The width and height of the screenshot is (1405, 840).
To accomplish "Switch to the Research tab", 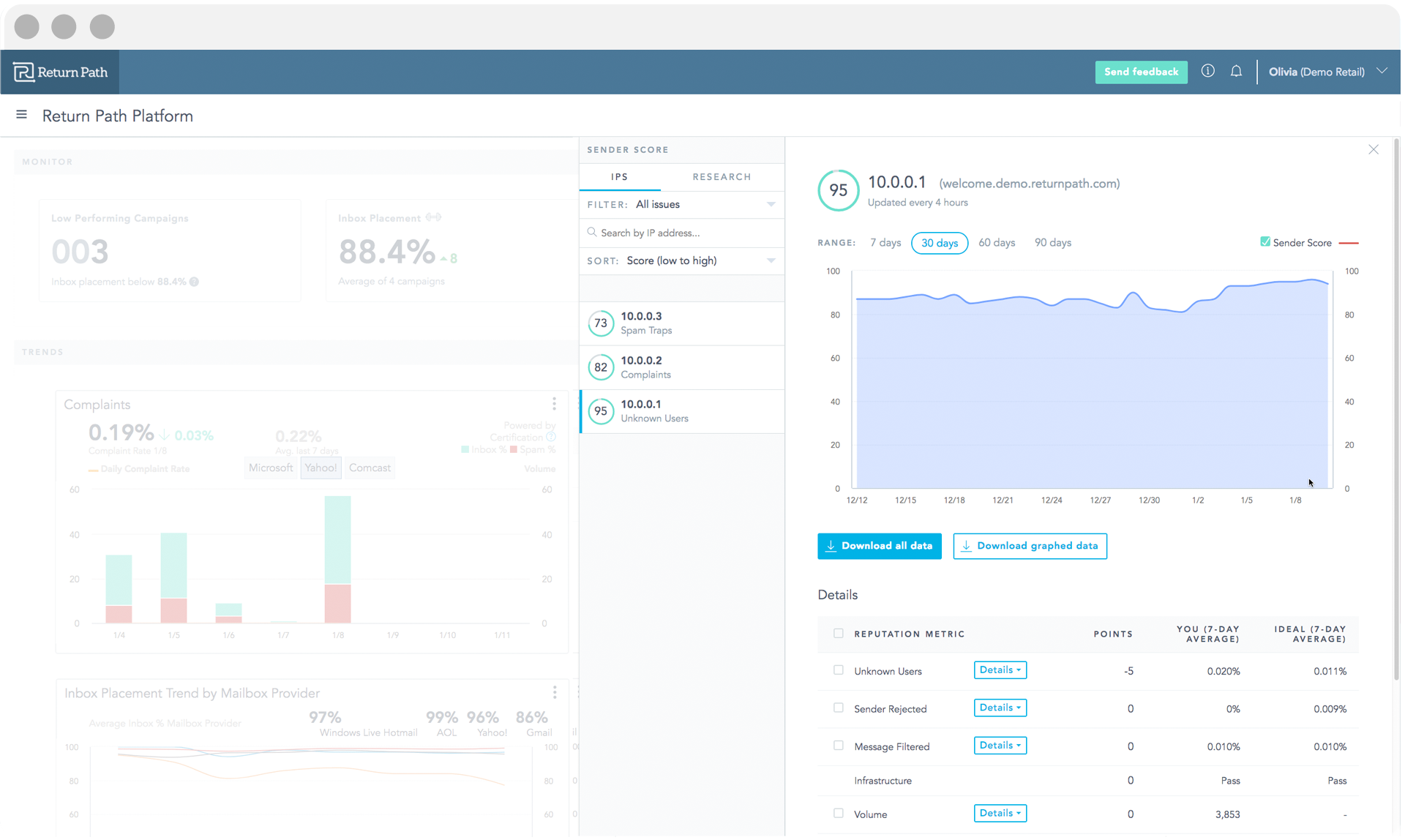I will (722, 177).
